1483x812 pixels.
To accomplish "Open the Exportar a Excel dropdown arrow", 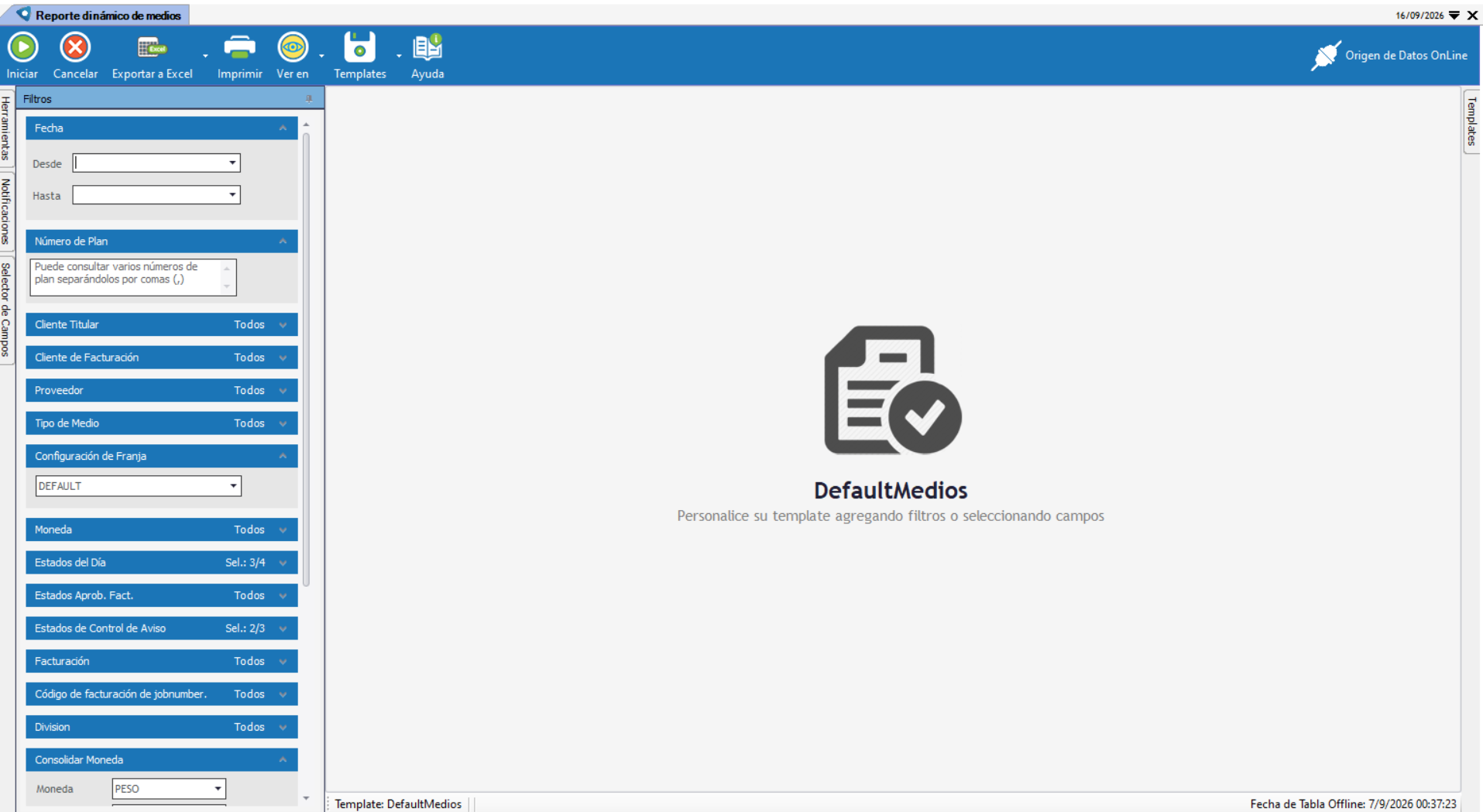I will (205, 56).
